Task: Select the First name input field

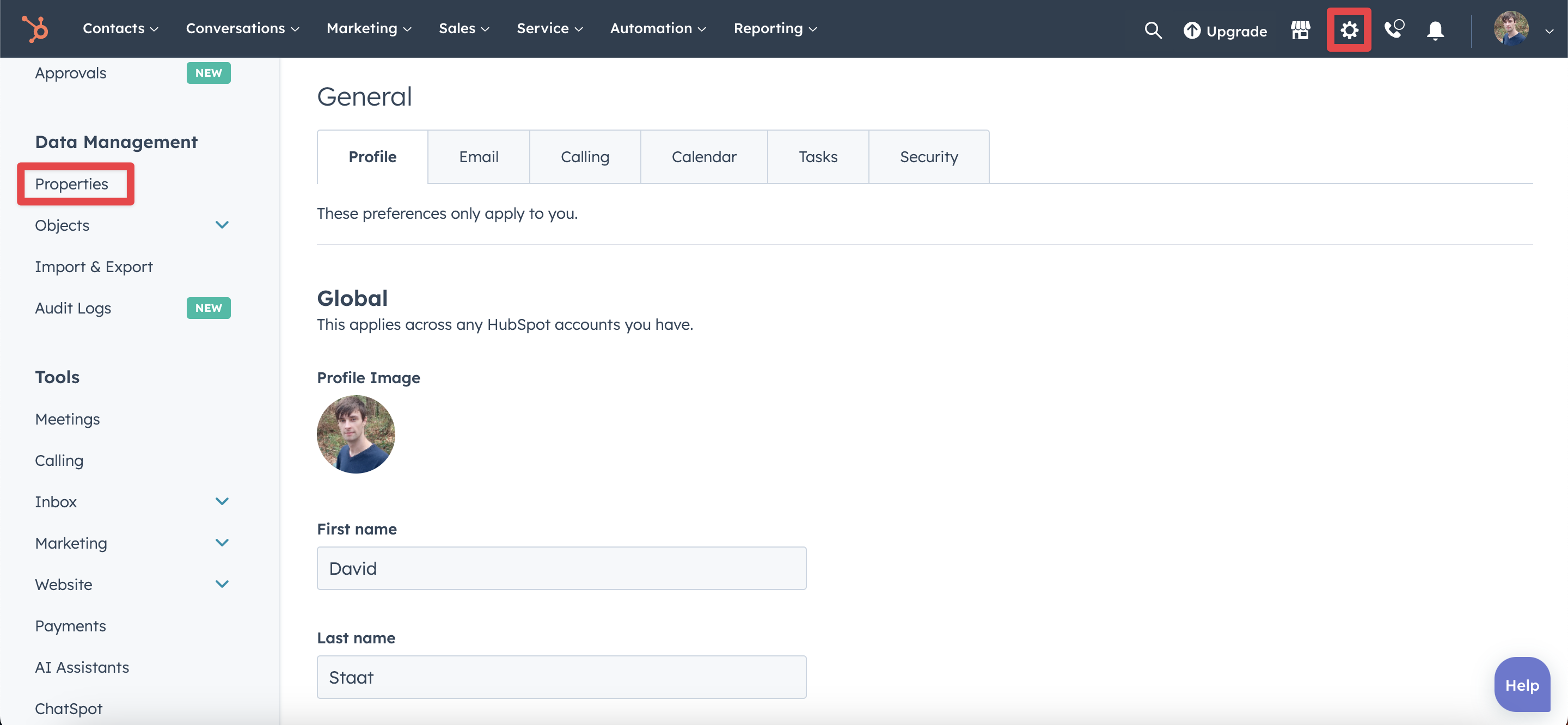Action: coord(561,568)
